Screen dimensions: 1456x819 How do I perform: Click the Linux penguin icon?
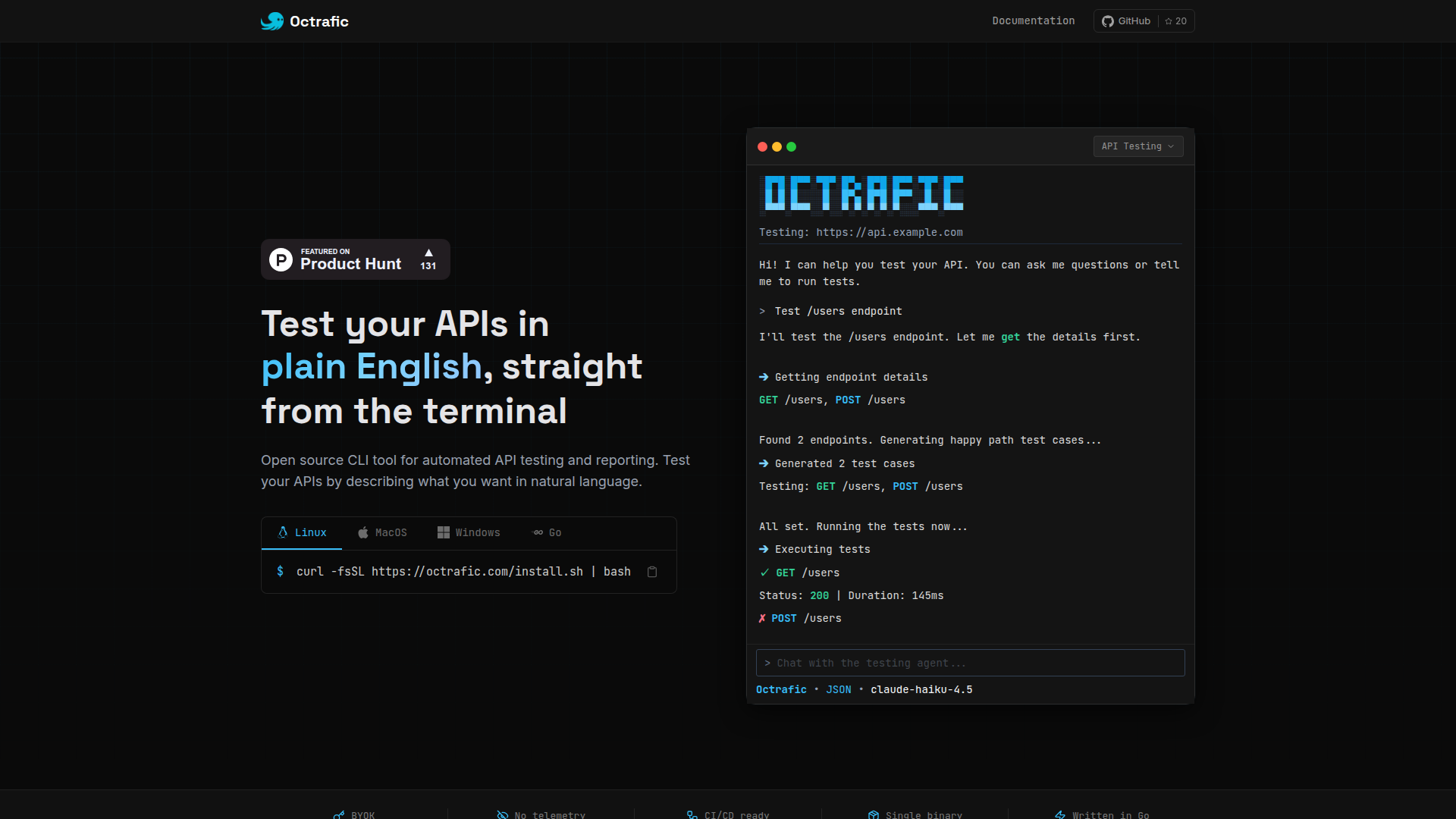pyautogui.click(x=283, y=532)
